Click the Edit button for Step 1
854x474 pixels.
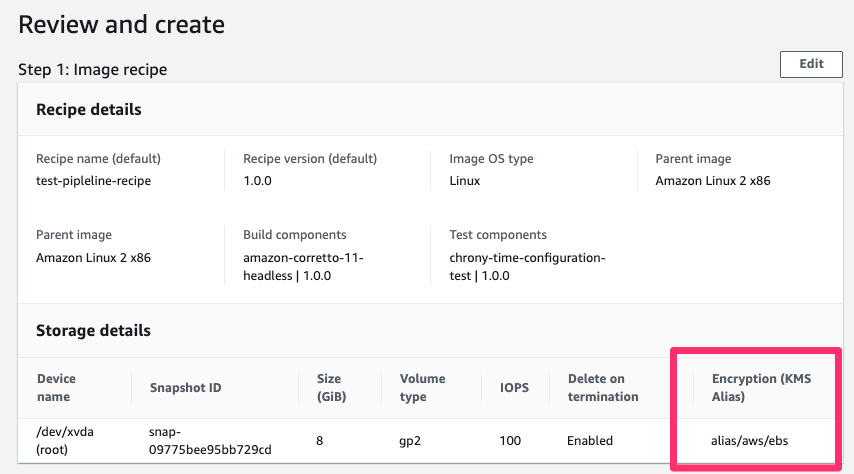click(810, 64)
